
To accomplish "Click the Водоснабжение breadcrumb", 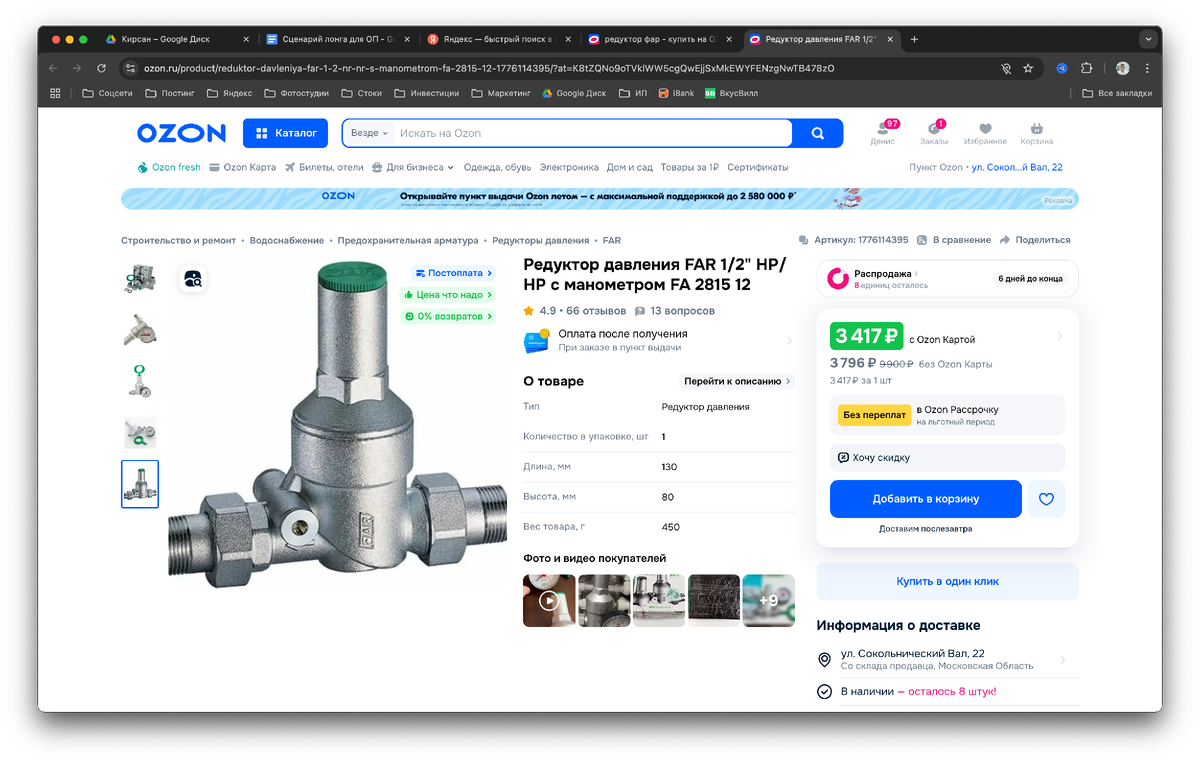I will point(287,240).
